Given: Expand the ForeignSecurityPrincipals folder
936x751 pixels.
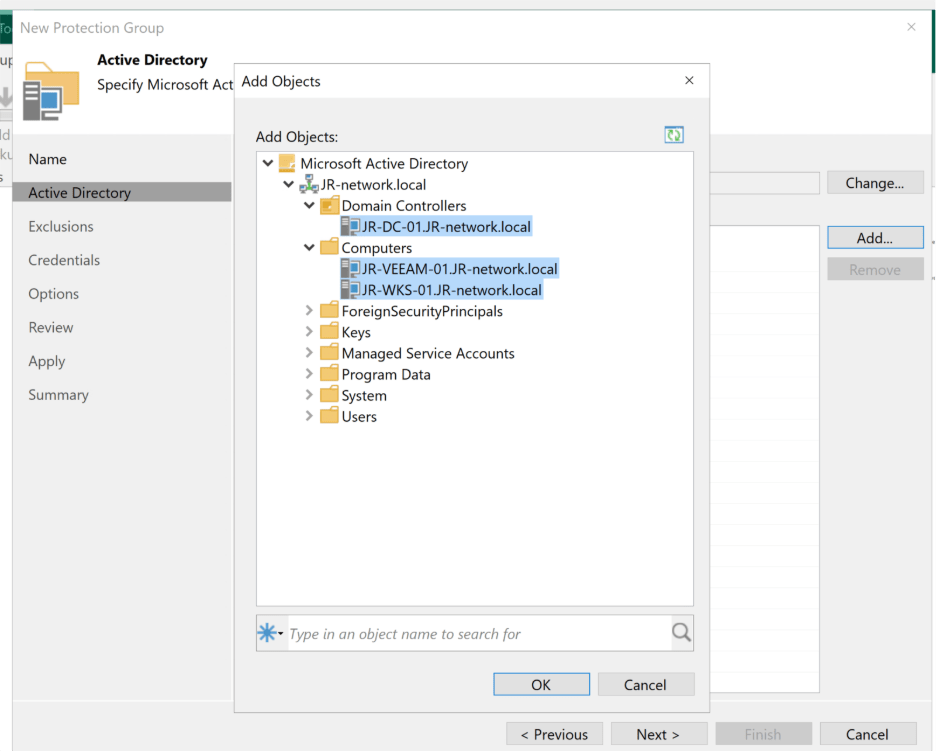Looking at the screenshot, I should point(310,311).
